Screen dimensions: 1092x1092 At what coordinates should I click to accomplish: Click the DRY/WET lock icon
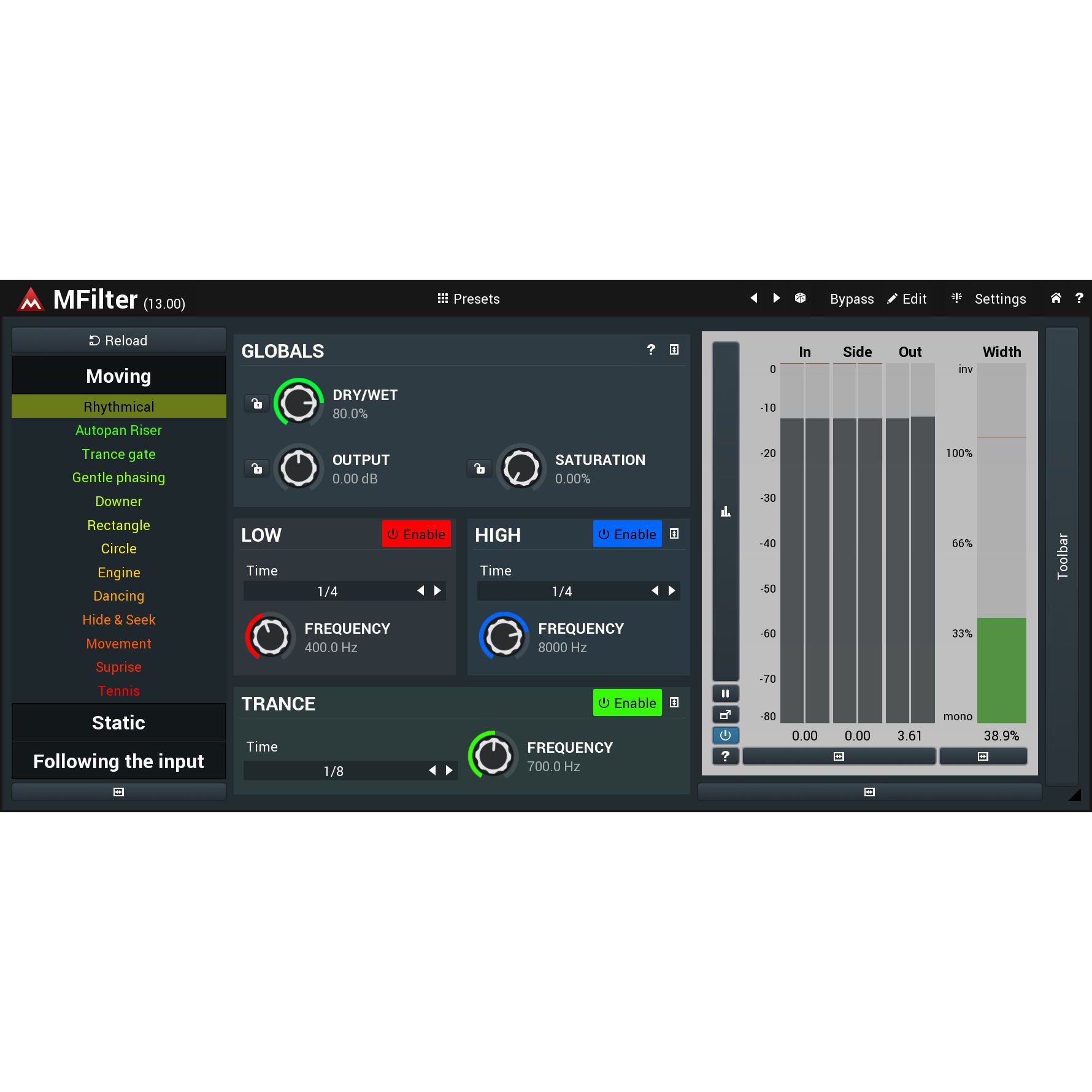[257, 404]
